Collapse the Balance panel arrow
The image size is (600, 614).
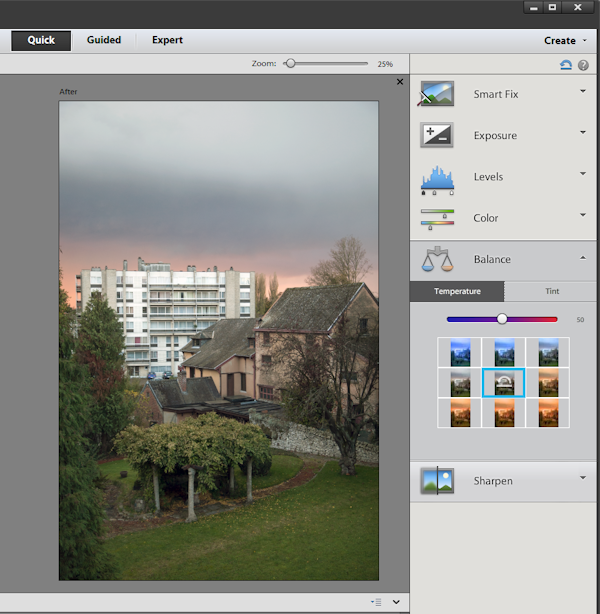click(x=583, y=257)
